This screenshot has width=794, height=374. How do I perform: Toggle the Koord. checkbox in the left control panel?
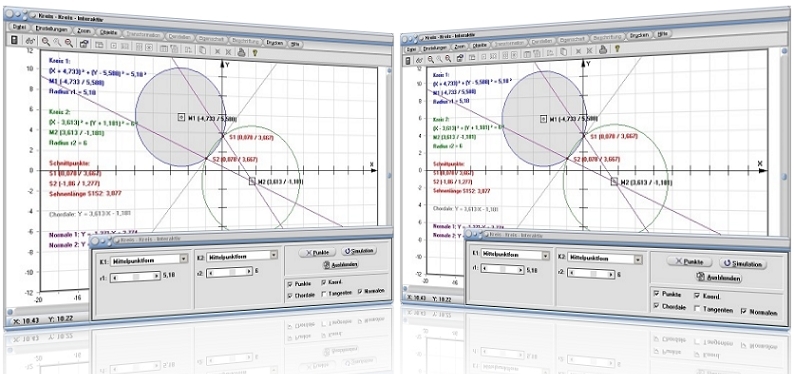[x=324, y=282]
